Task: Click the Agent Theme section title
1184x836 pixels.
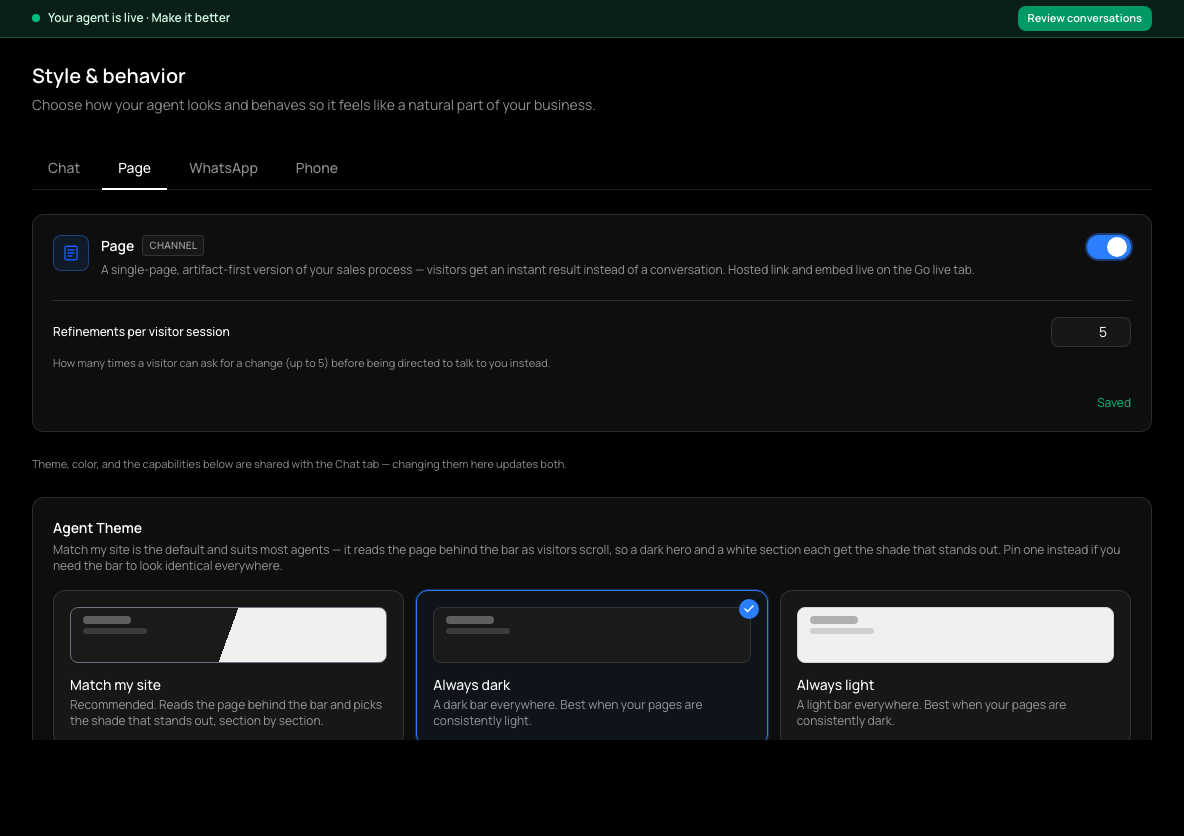Action: (x=97, y=529)
